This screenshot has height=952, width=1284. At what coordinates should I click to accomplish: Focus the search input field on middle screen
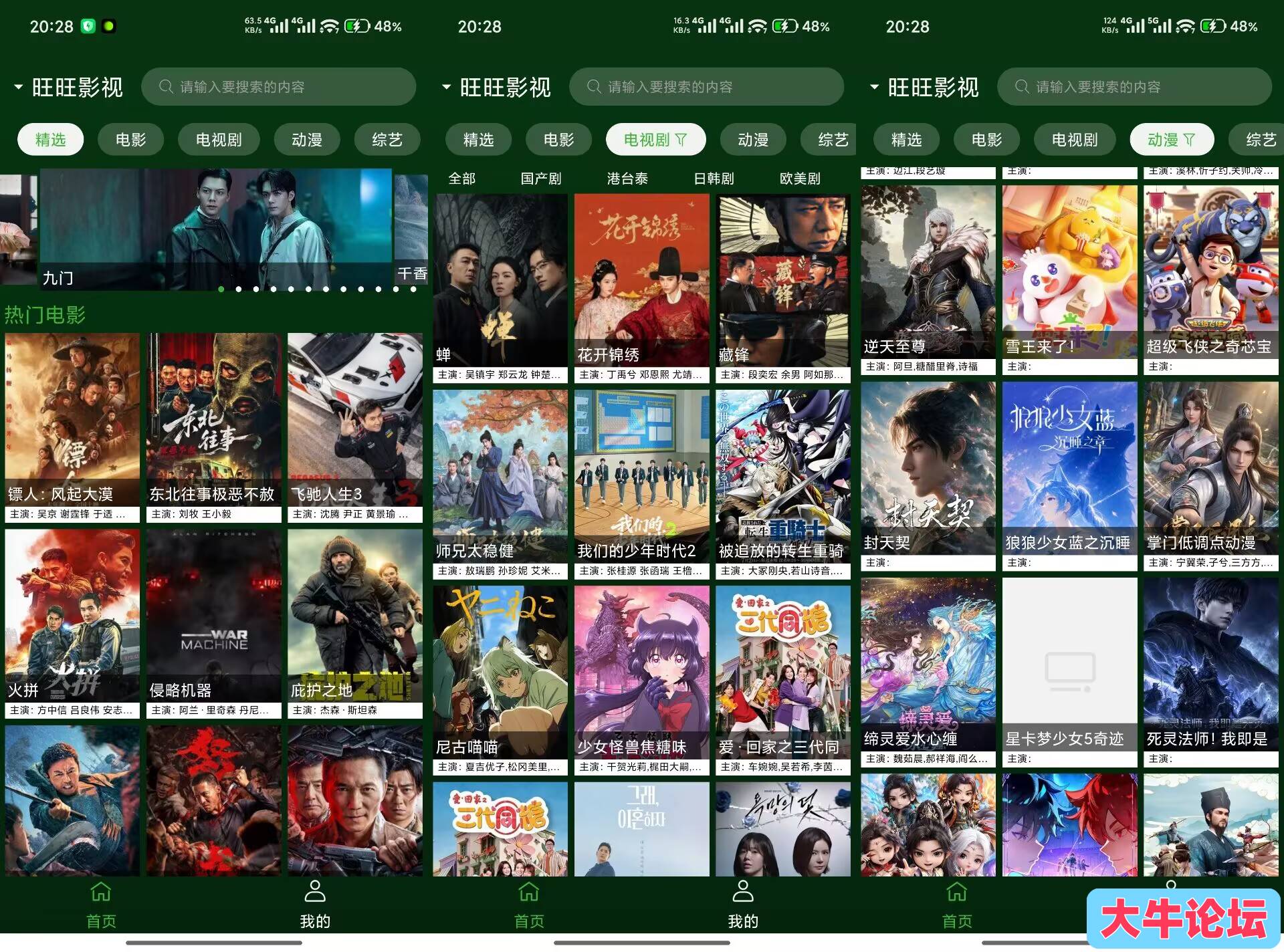706,87
